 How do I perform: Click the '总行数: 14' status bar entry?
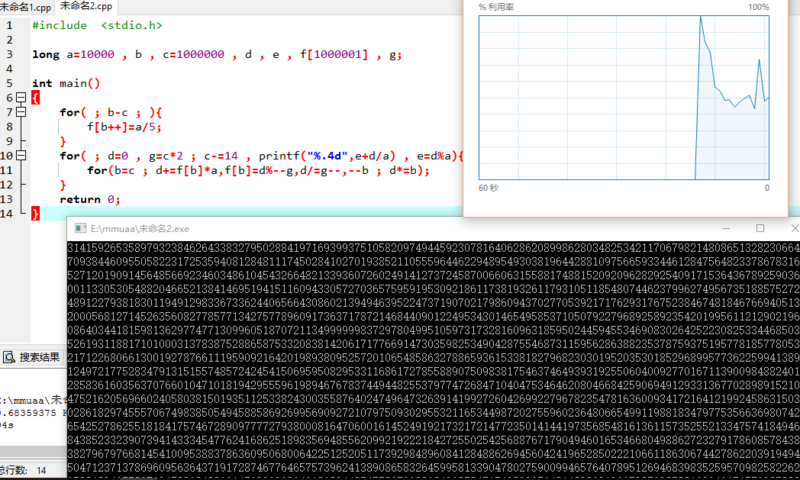click(x=23, y=470)
